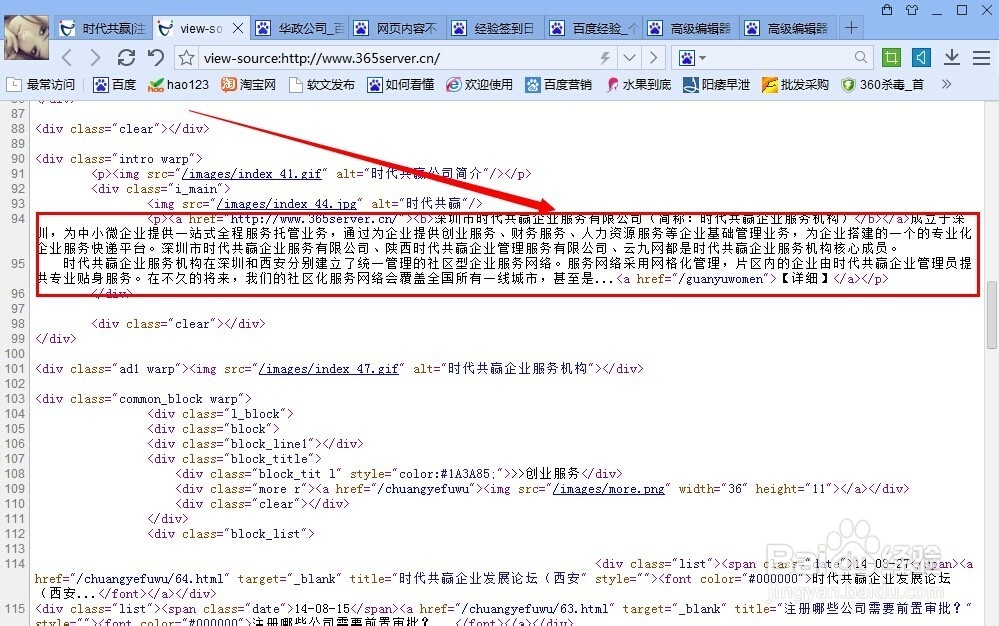999x626 pixels.
Task: Switch to the 百度经验 tab
Action: coord(594,28)
